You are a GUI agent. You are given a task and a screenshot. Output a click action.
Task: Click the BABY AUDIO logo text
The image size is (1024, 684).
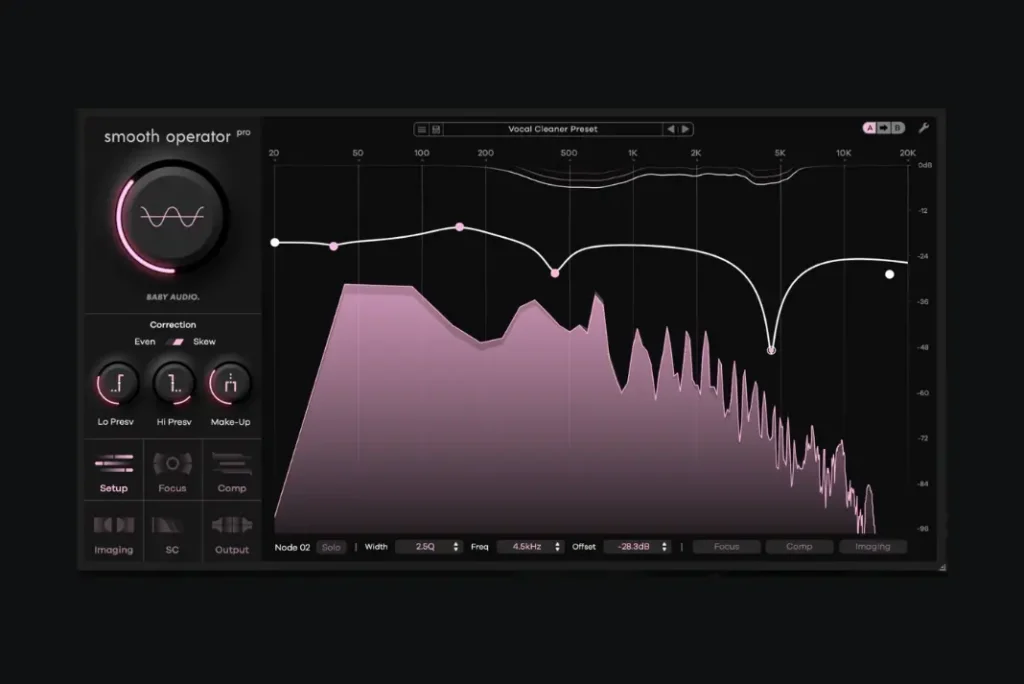point(172,297)
